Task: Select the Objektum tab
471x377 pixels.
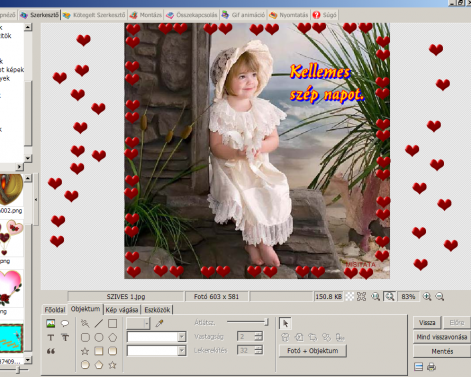Action: [85, 309]
